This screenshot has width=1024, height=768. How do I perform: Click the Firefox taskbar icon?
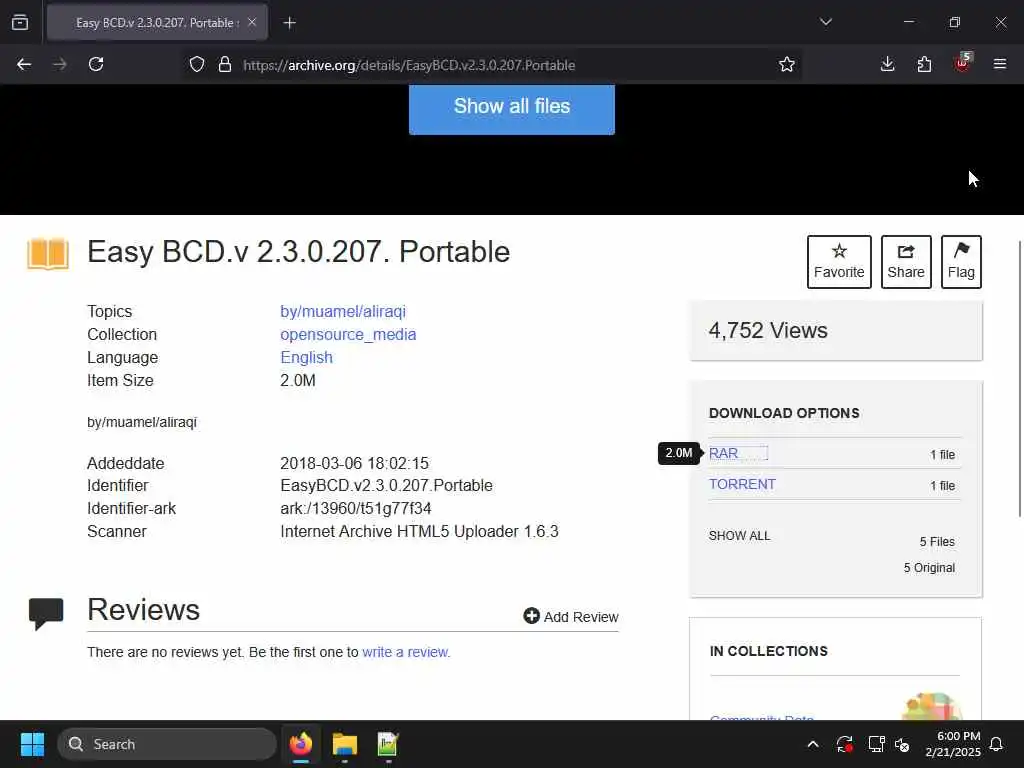(300, 744)
